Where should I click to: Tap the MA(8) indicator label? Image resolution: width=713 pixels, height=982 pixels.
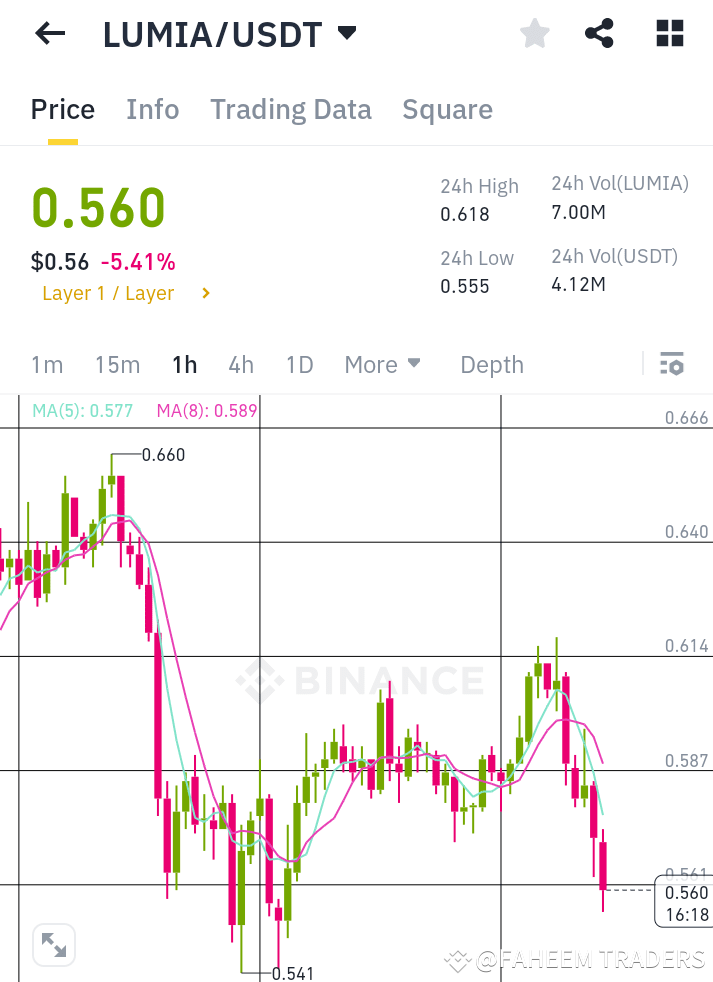pos(205,410)
